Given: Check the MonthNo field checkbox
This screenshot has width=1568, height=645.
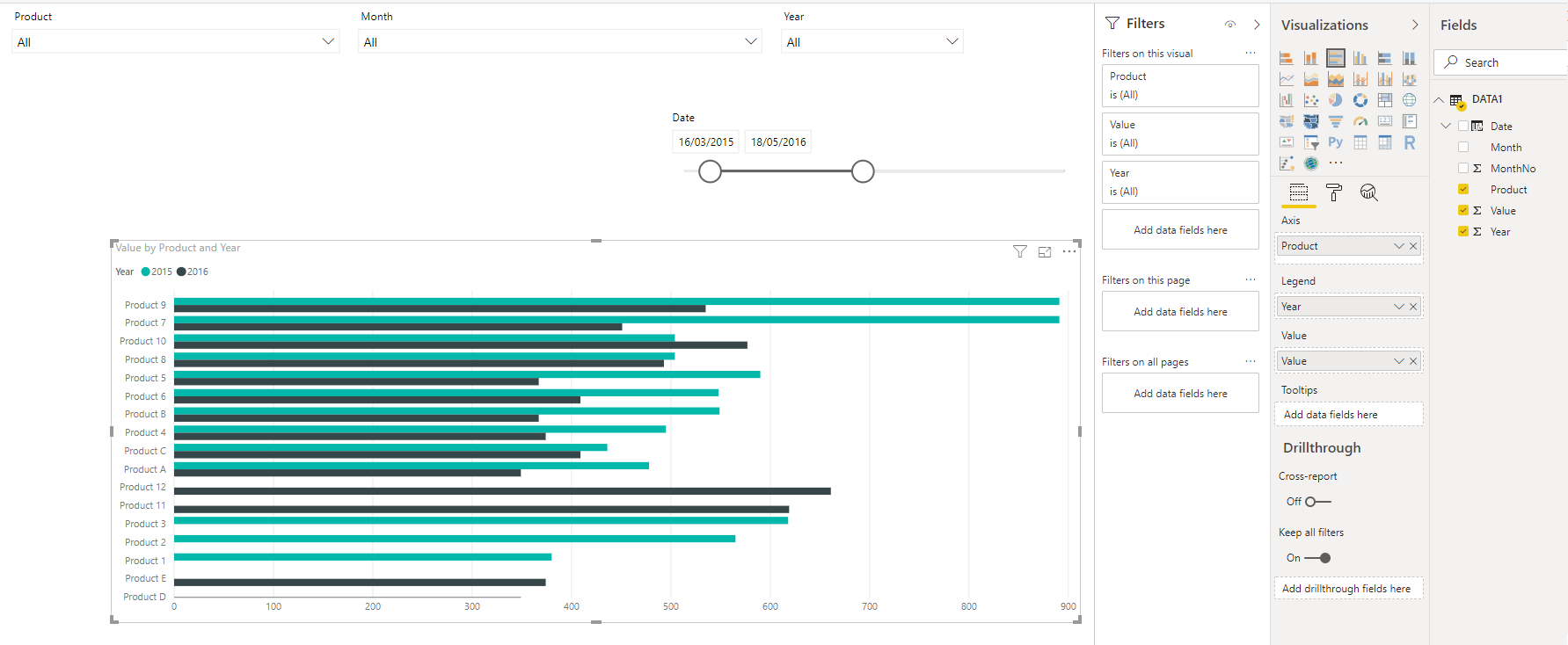Looking at the screenshot, I should pos(1463,168).
